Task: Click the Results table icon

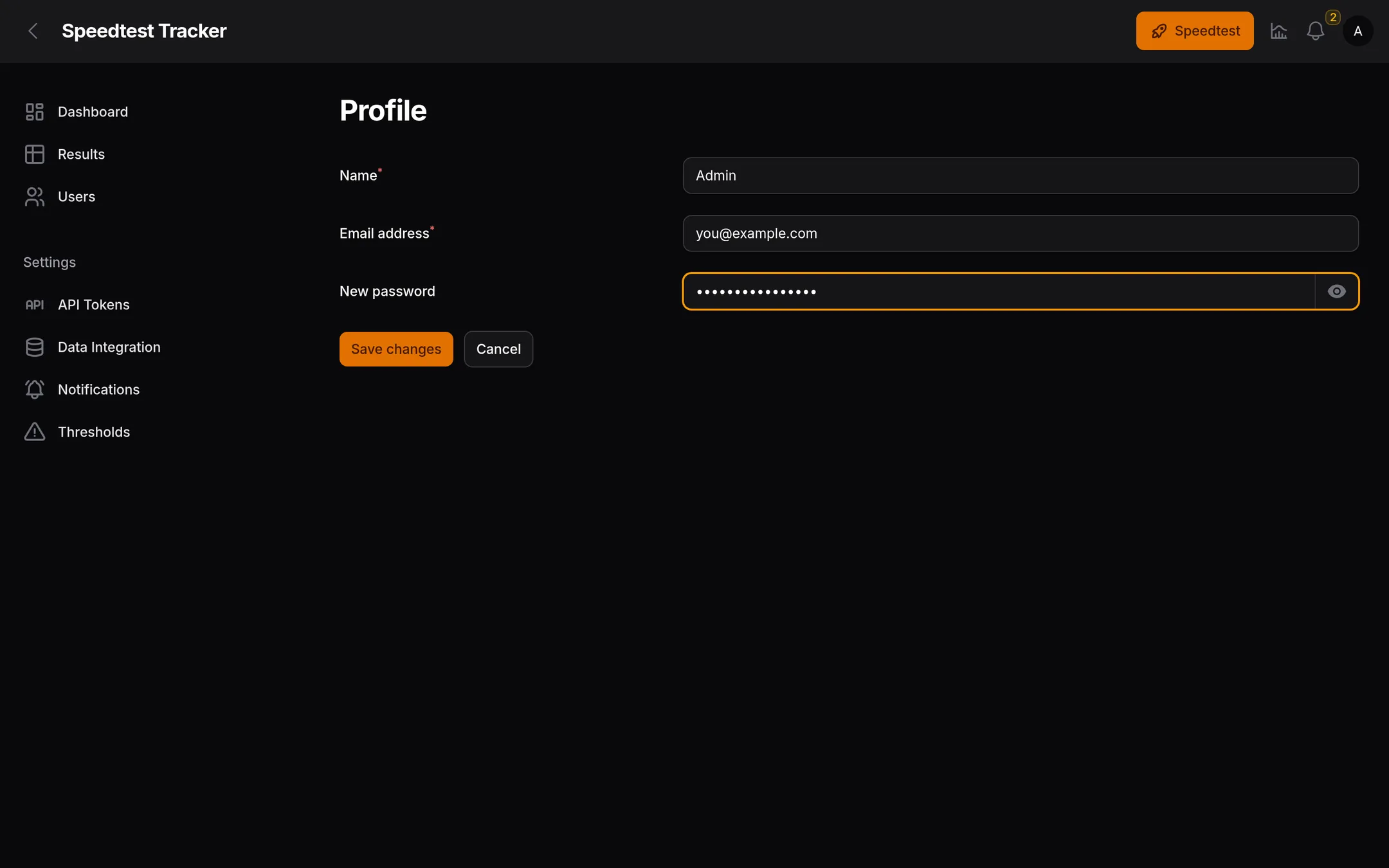Action: click(35, 154)
